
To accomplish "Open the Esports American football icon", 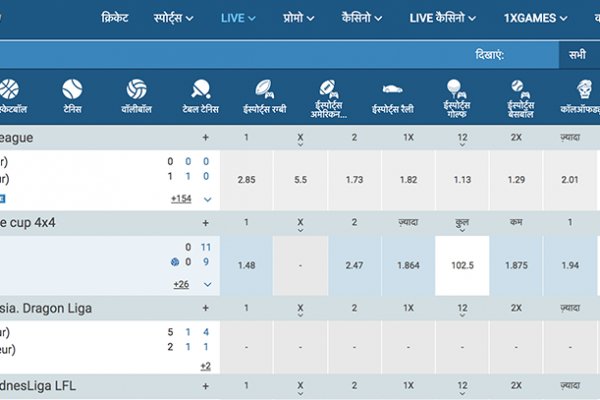I will (x=329, y=88).
